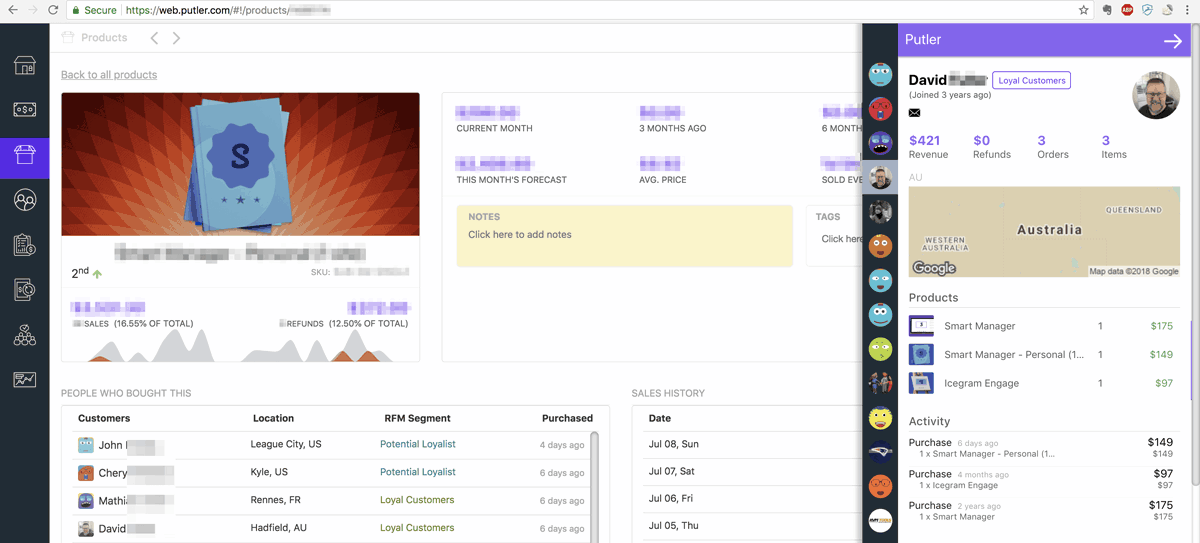The height and width of the screenshot is (543, 1200).
Task: Click the Back to all products link
Action: 109,75
